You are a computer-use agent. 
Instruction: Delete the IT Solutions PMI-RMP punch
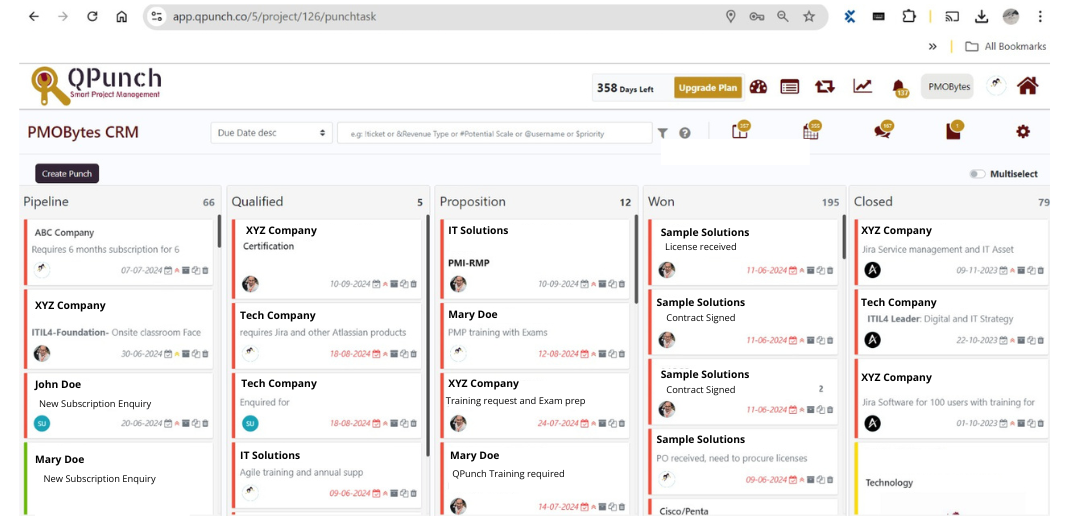pos(622,284)
